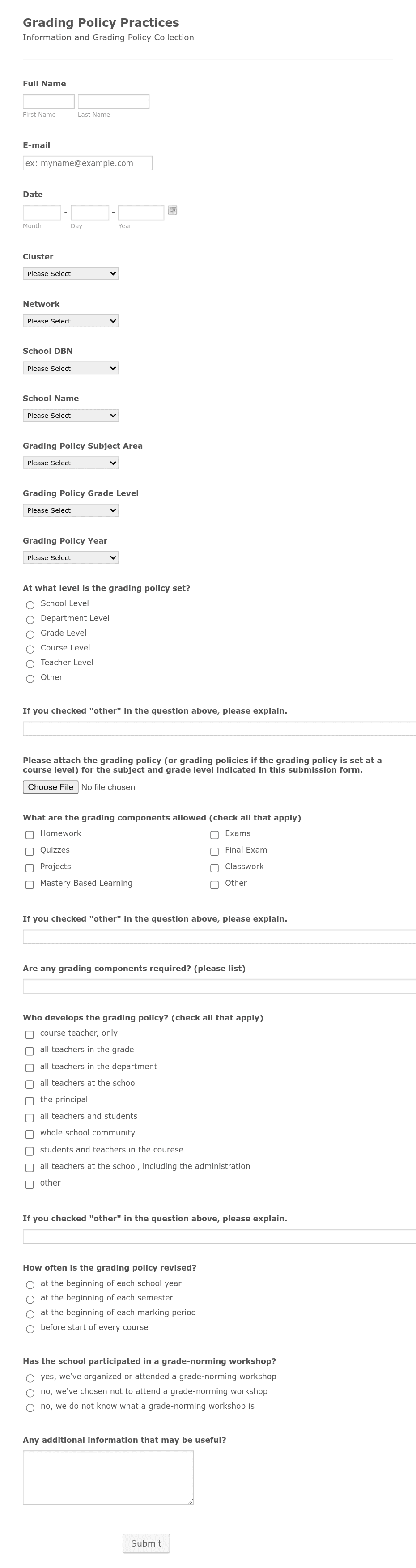Check the Mastery Based Learning checkbox

coord(30,884)
